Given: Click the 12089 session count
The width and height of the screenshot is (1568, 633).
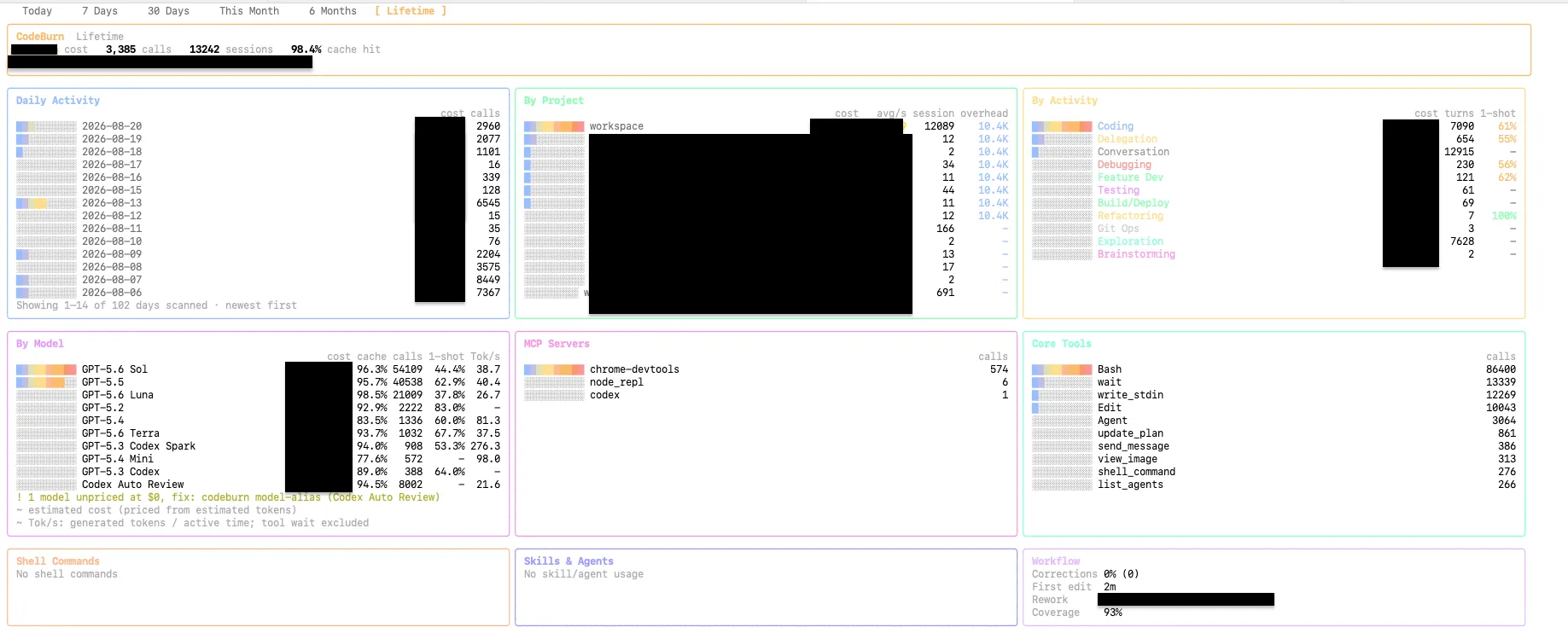Looking at the screenshot, I should [x=939, y=126].
